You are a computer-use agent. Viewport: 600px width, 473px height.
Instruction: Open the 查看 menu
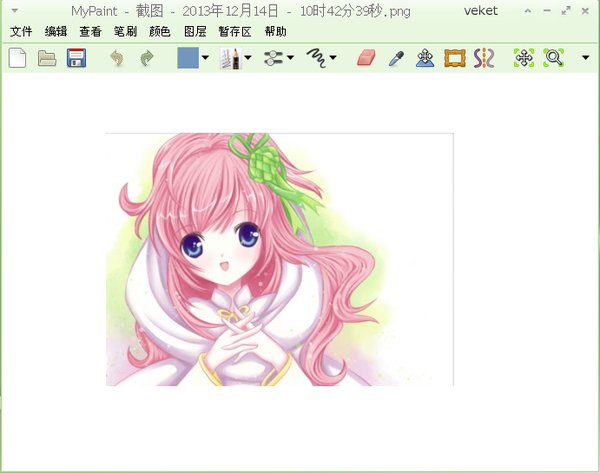coord(90,31)
